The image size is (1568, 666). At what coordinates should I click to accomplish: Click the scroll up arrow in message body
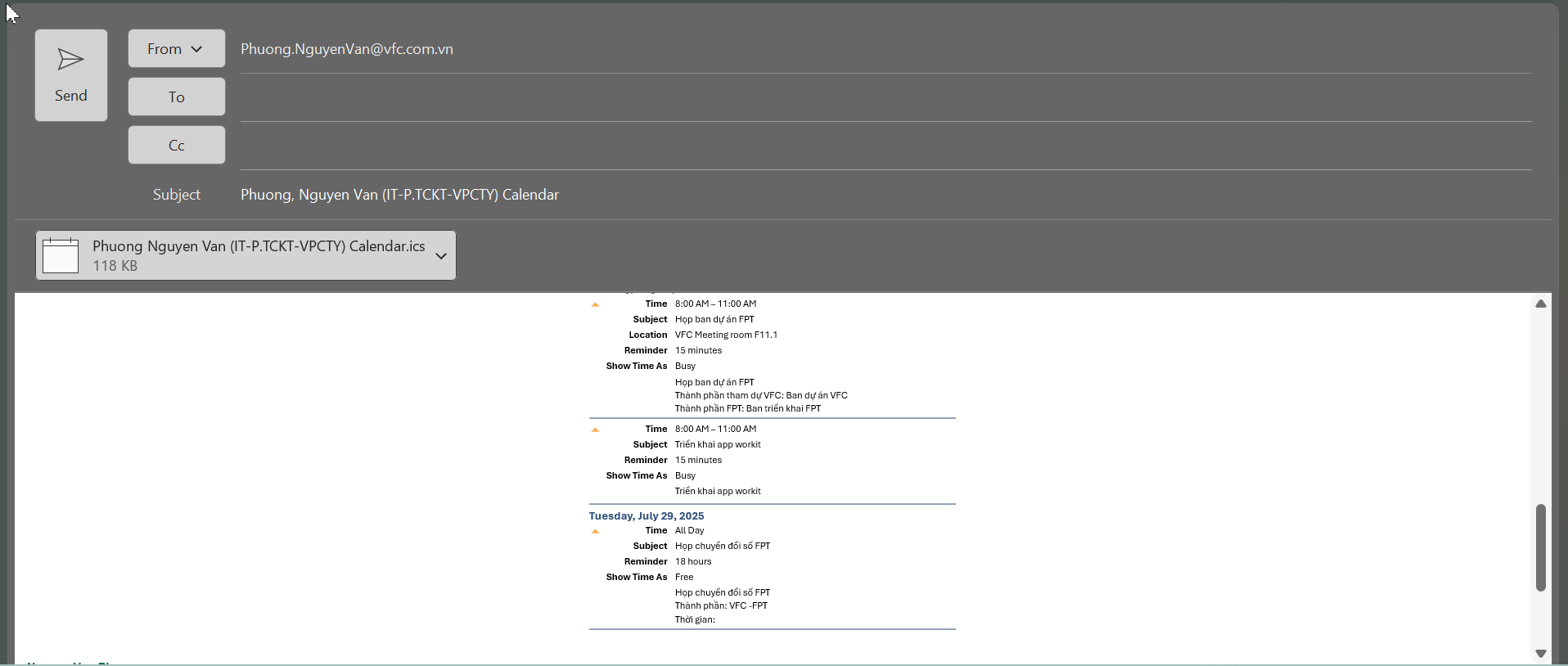click(1541, 304)
